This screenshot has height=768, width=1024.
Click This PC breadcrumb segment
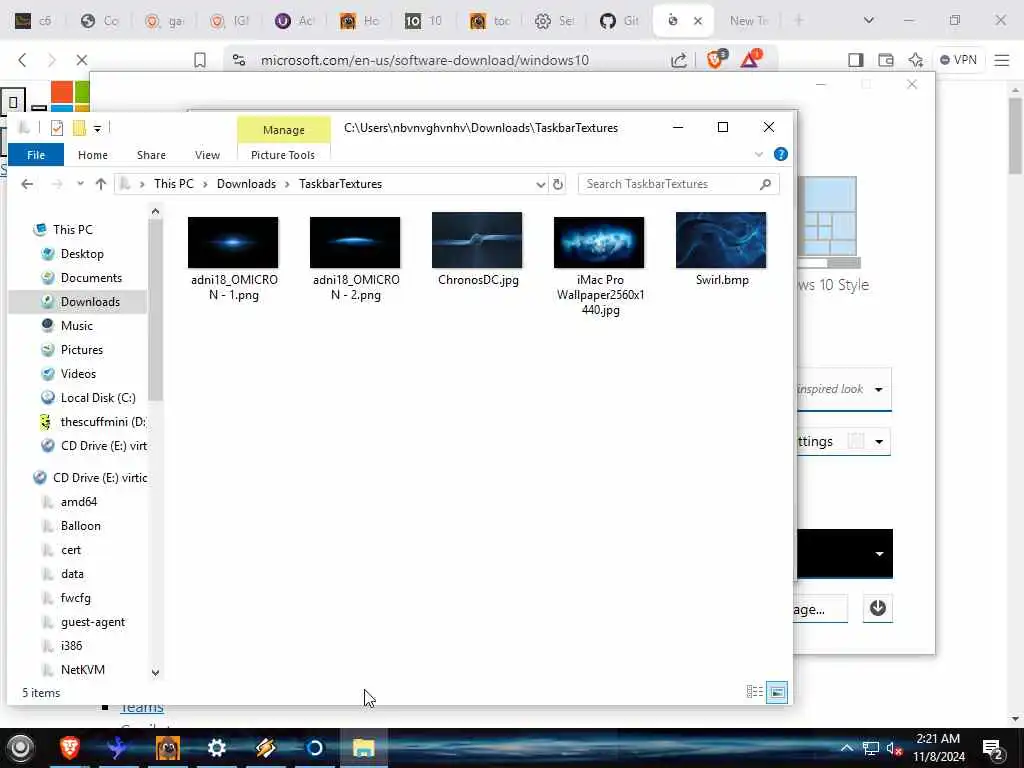174,184
